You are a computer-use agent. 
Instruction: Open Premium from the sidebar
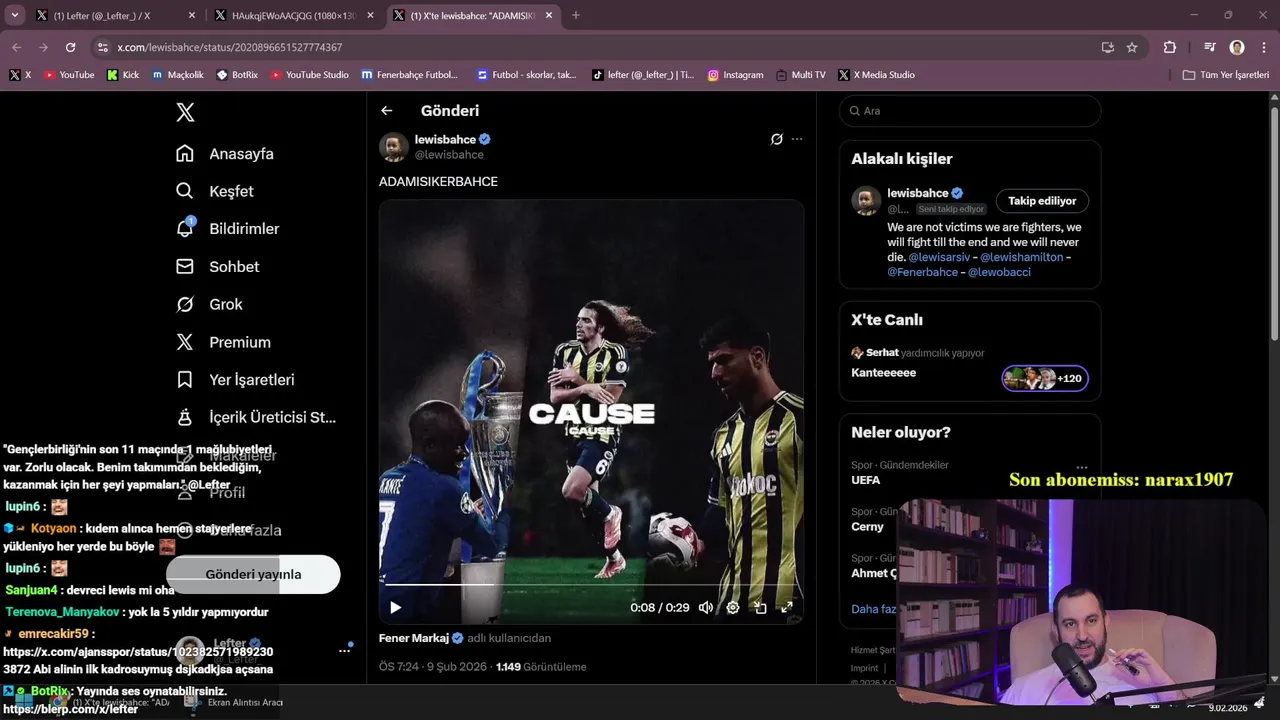224,342
